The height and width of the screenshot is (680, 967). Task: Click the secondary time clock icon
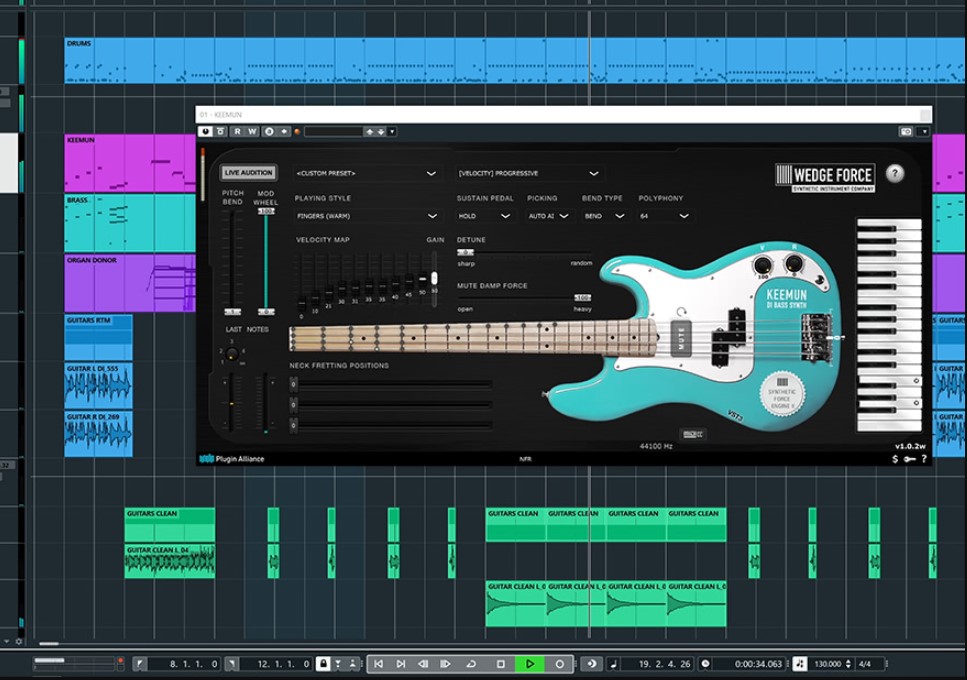point(706,664)
